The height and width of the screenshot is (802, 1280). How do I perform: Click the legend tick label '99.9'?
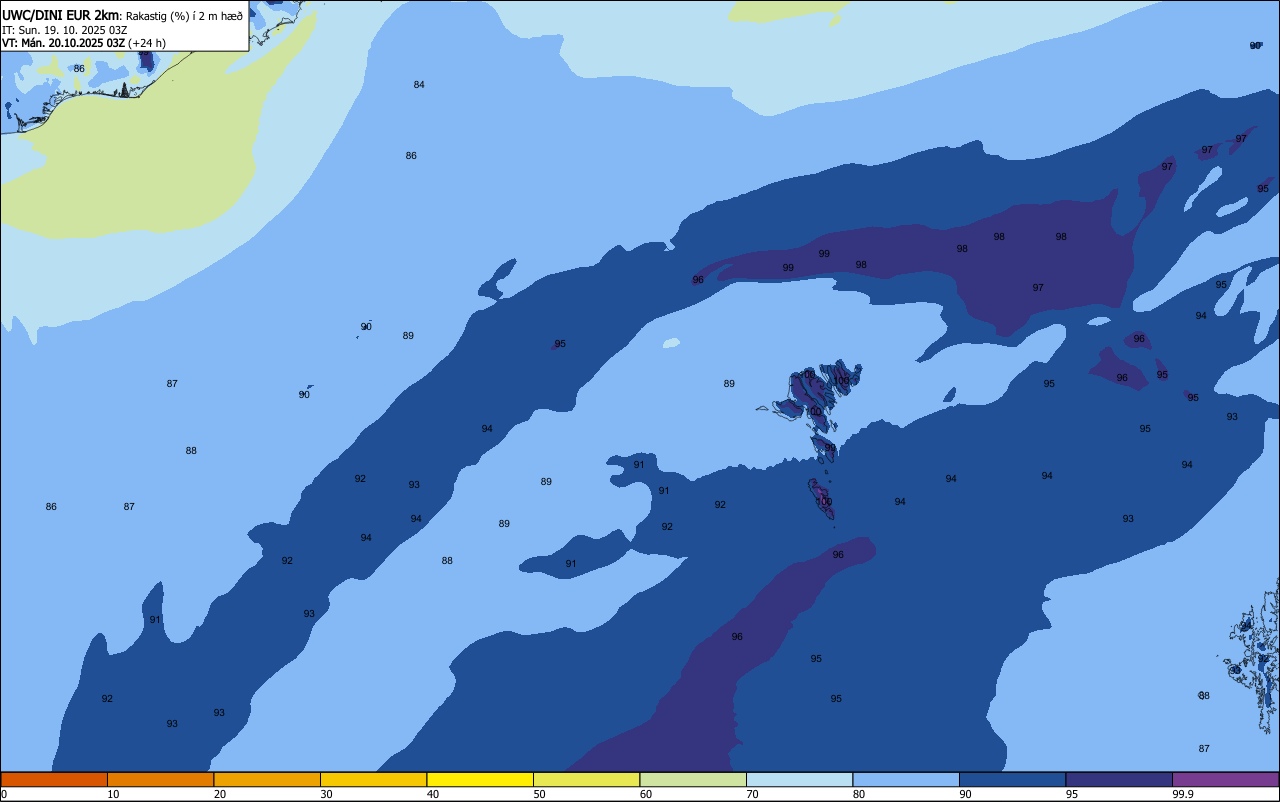[x=1183, y=794]
